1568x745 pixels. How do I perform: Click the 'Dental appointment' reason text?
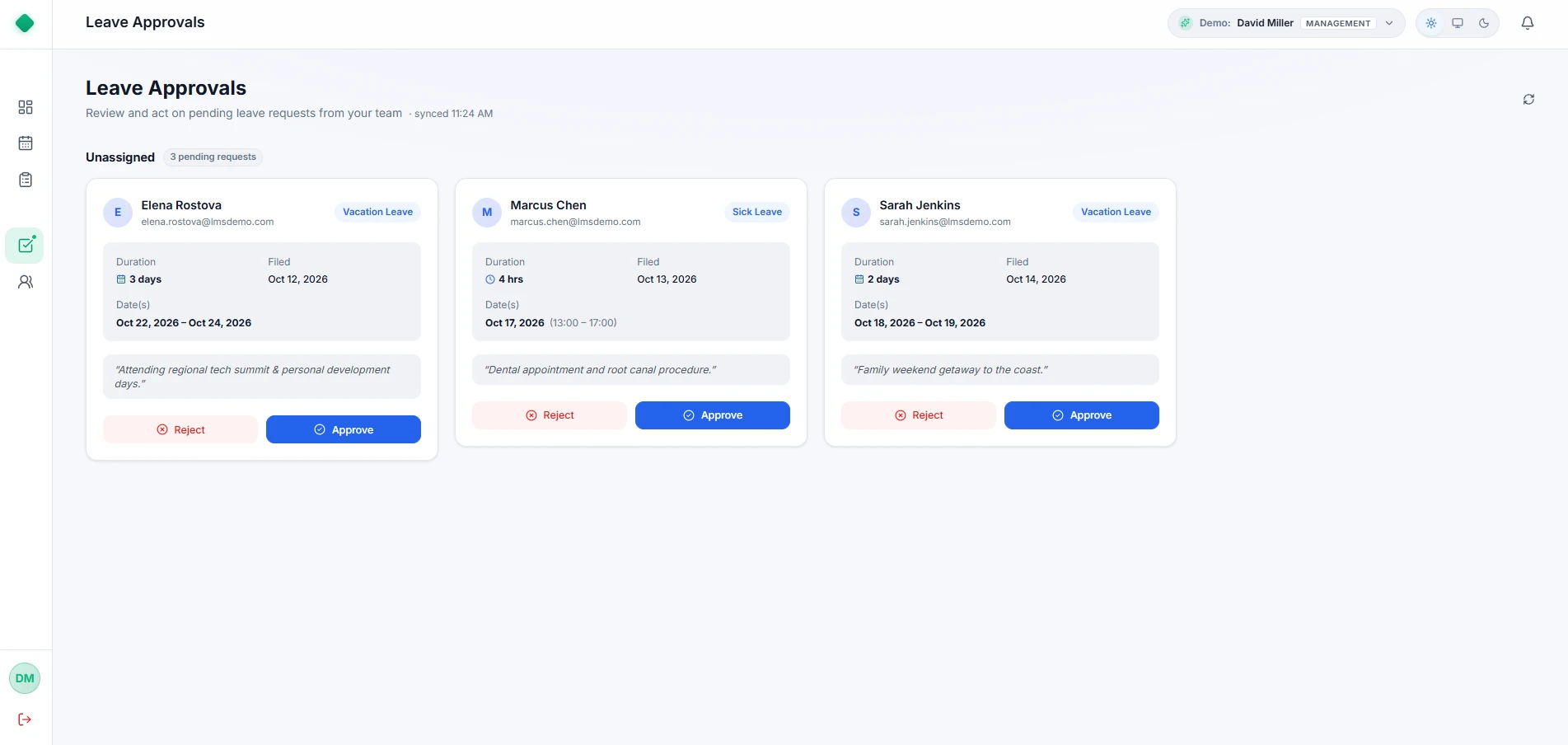(600, 370)
